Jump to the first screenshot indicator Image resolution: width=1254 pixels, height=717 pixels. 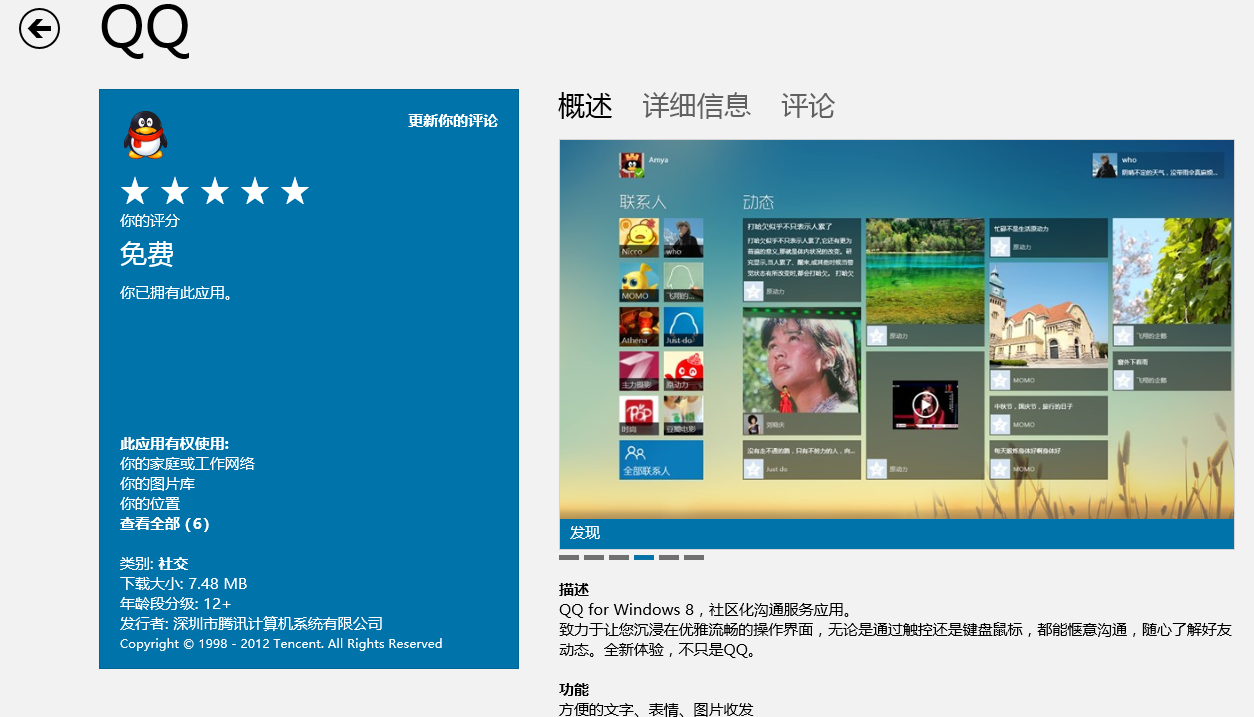(569, 557)
